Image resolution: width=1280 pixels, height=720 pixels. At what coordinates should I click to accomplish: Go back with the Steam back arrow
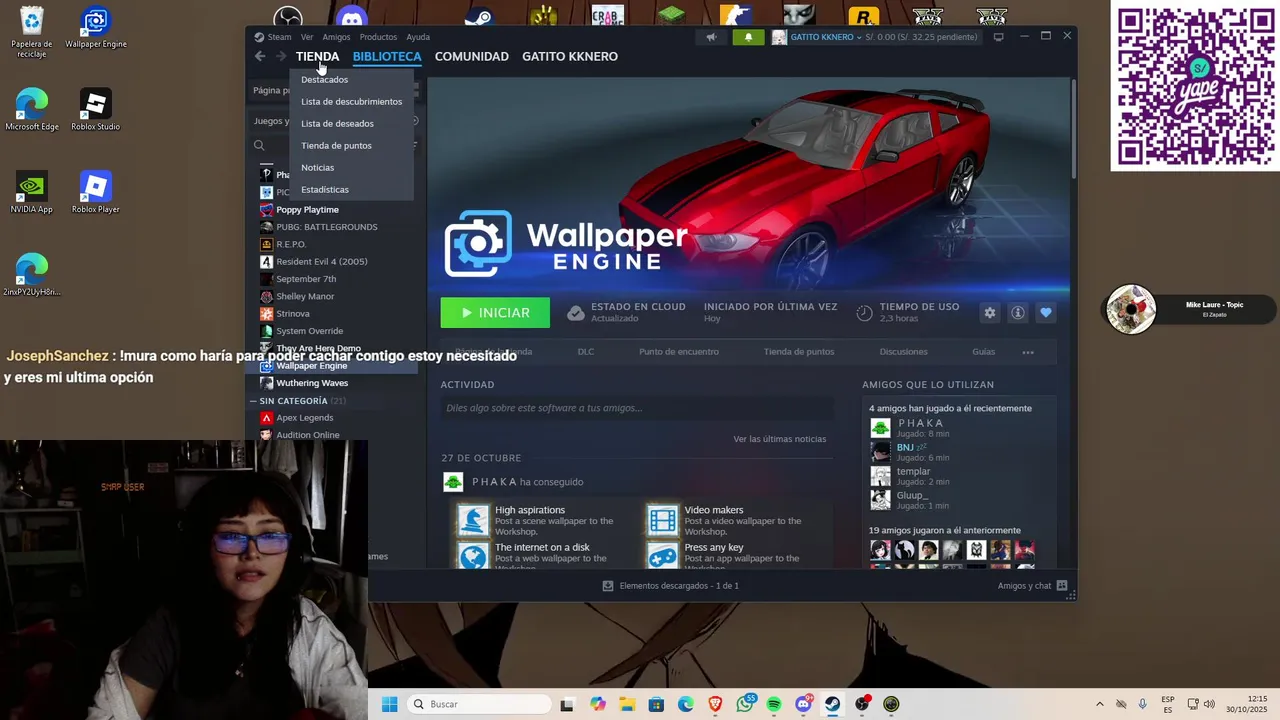click(x=260, y=56)
